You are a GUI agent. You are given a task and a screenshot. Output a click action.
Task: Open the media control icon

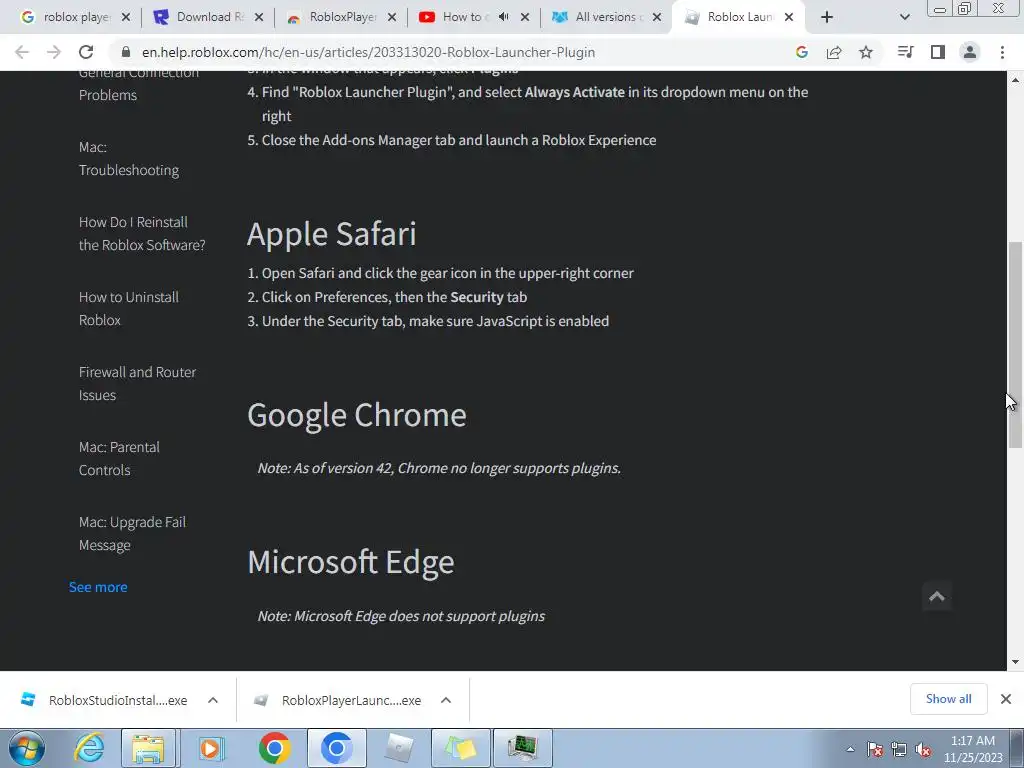905,52
